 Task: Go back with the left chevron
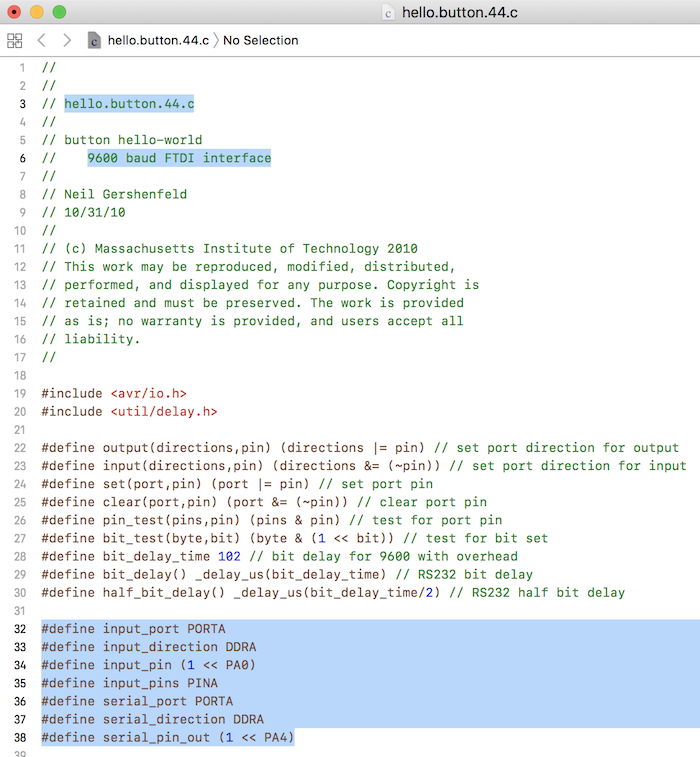click(x=42, y=40)
